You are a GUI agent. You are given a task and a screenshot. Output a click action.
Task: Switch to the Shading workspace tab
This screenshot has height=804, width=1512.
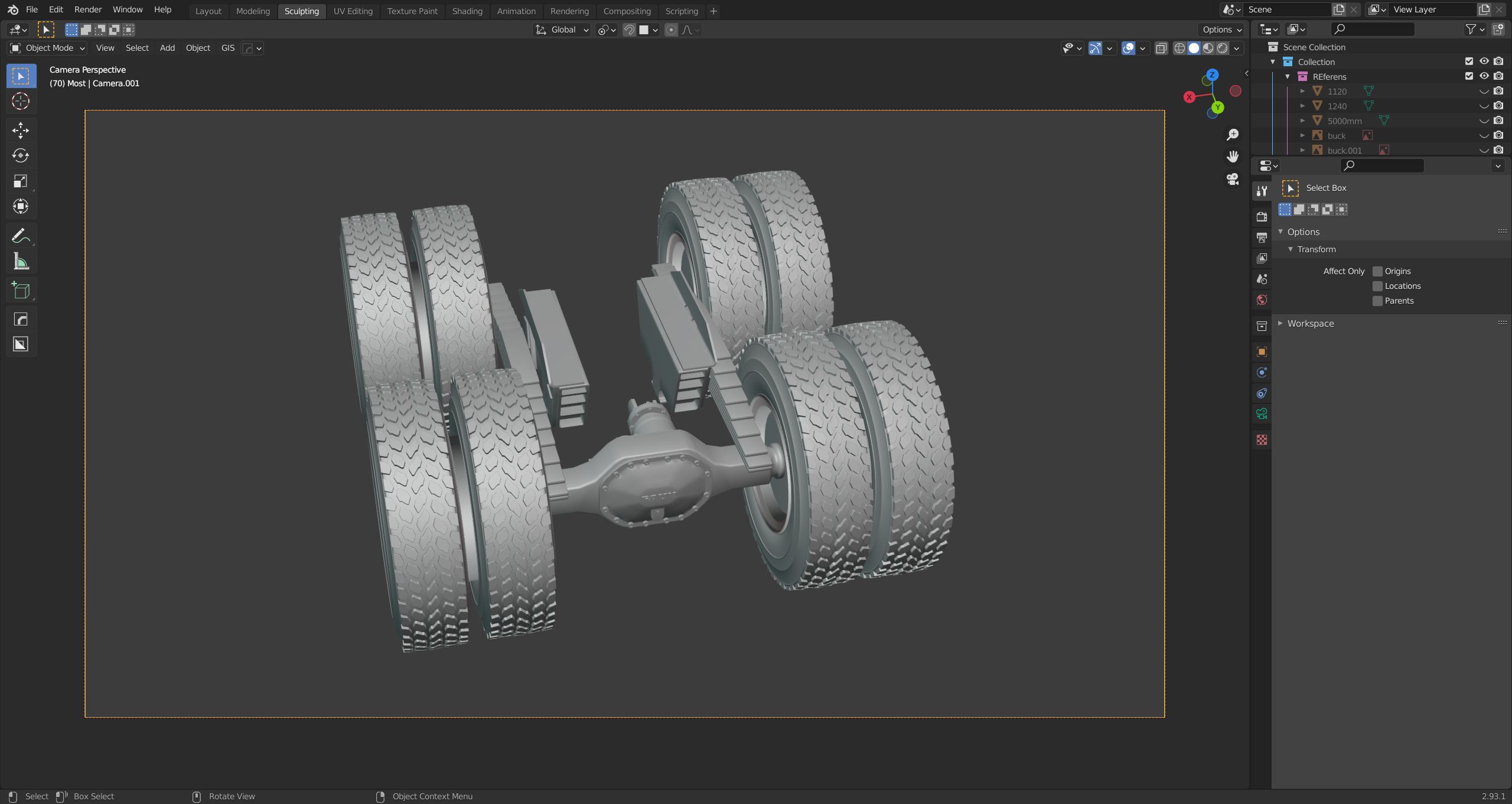(x=467, y=11)
